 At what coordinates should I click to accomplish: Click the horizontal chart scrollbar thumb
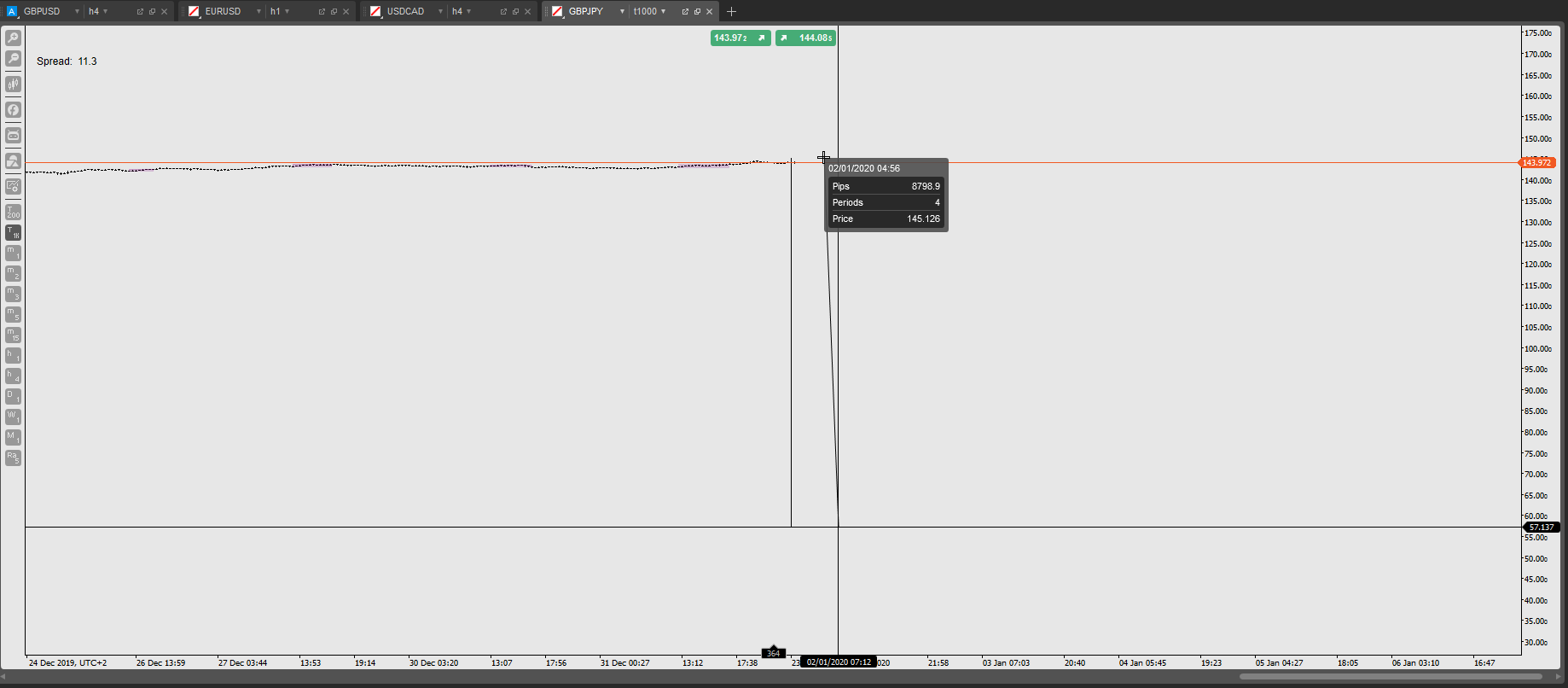[1391, 677]
